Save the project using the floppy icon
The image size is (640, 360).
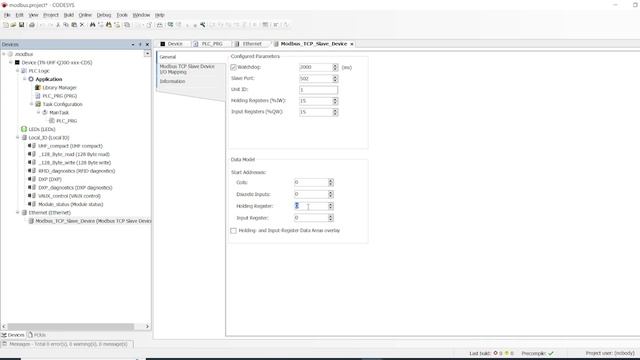click(22, 25)
